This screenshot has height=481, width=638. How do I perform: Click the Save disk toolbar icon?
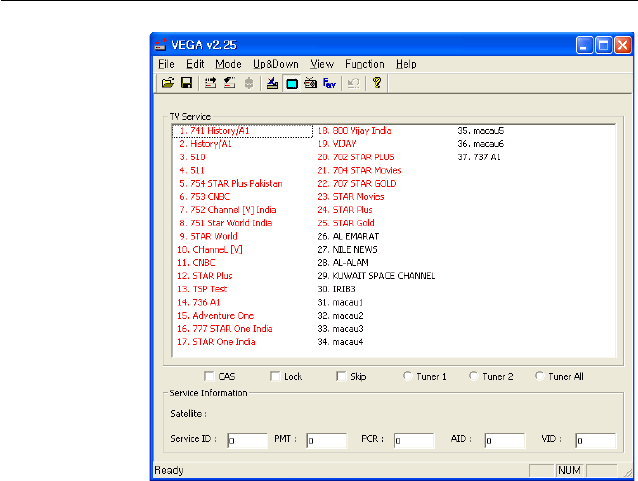[x=186, y=84]
